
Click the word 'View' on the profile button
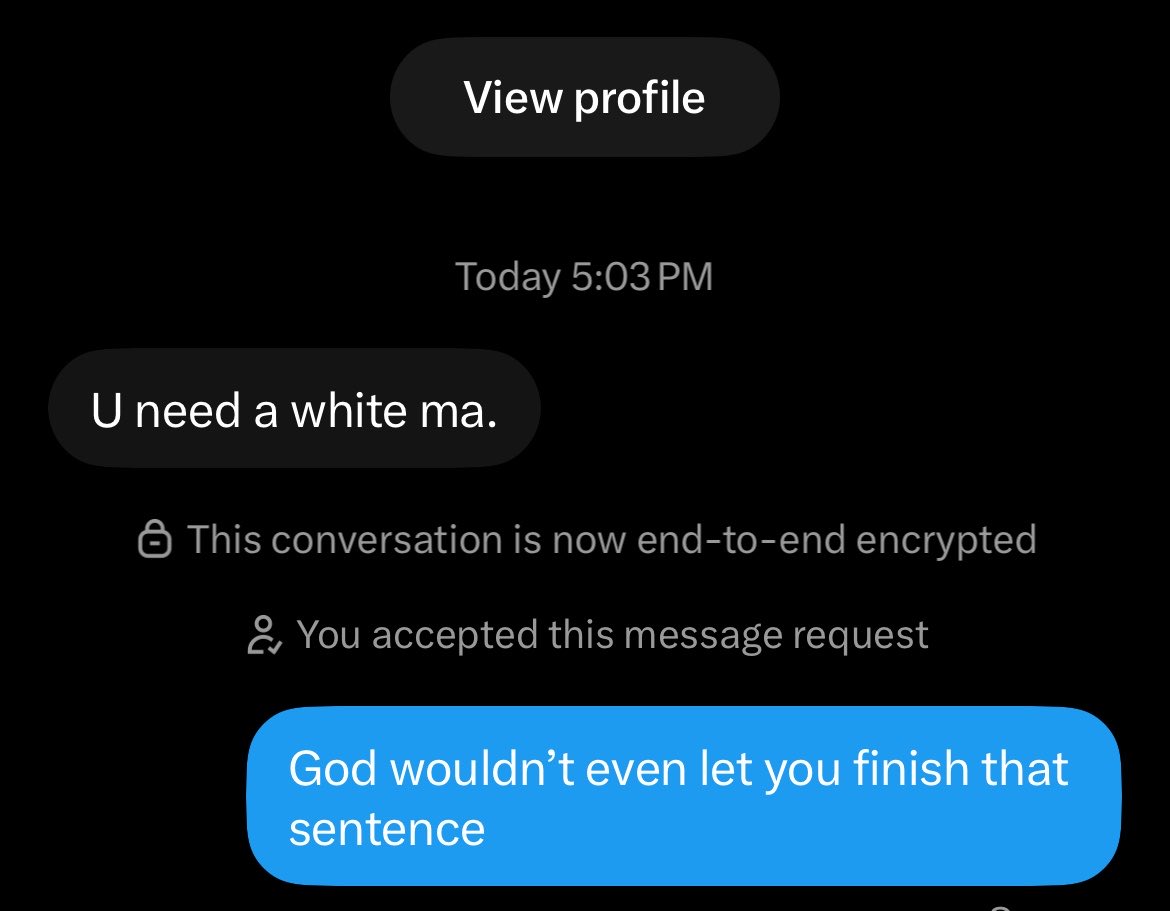[513, 97]
